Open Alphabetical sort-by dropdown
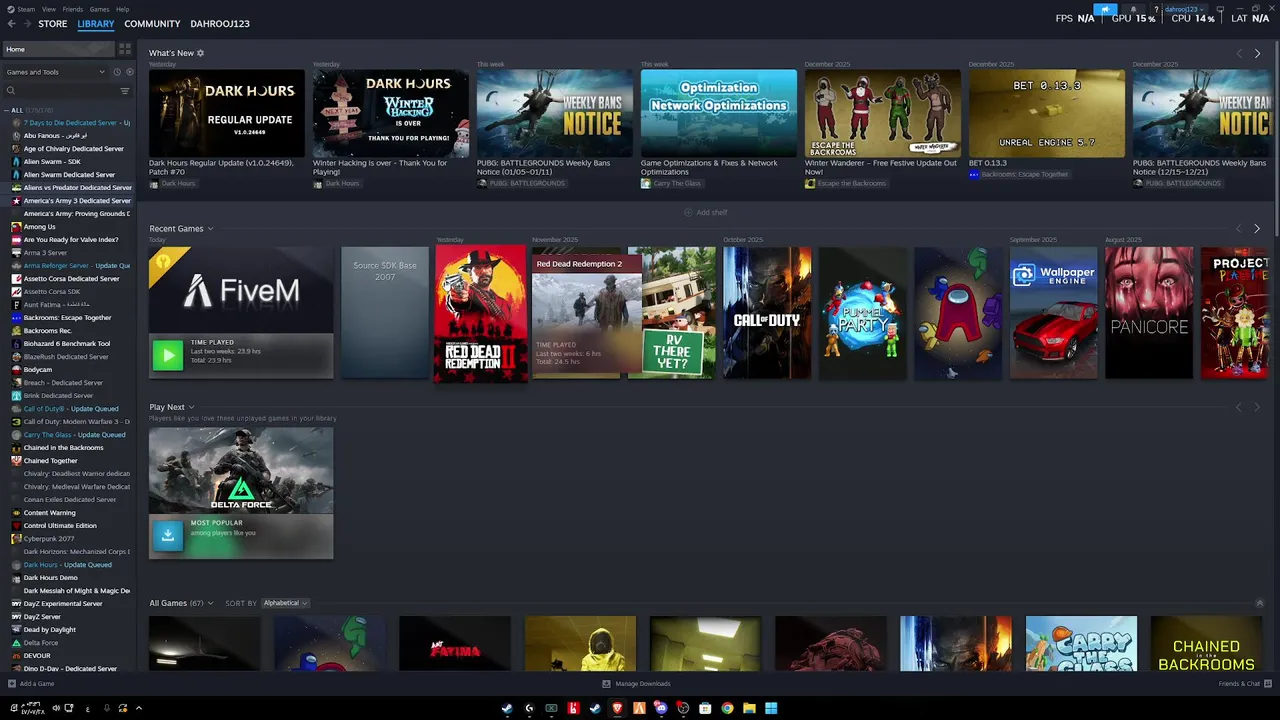This screenshot has width=1280, height=720. point(285,603)
